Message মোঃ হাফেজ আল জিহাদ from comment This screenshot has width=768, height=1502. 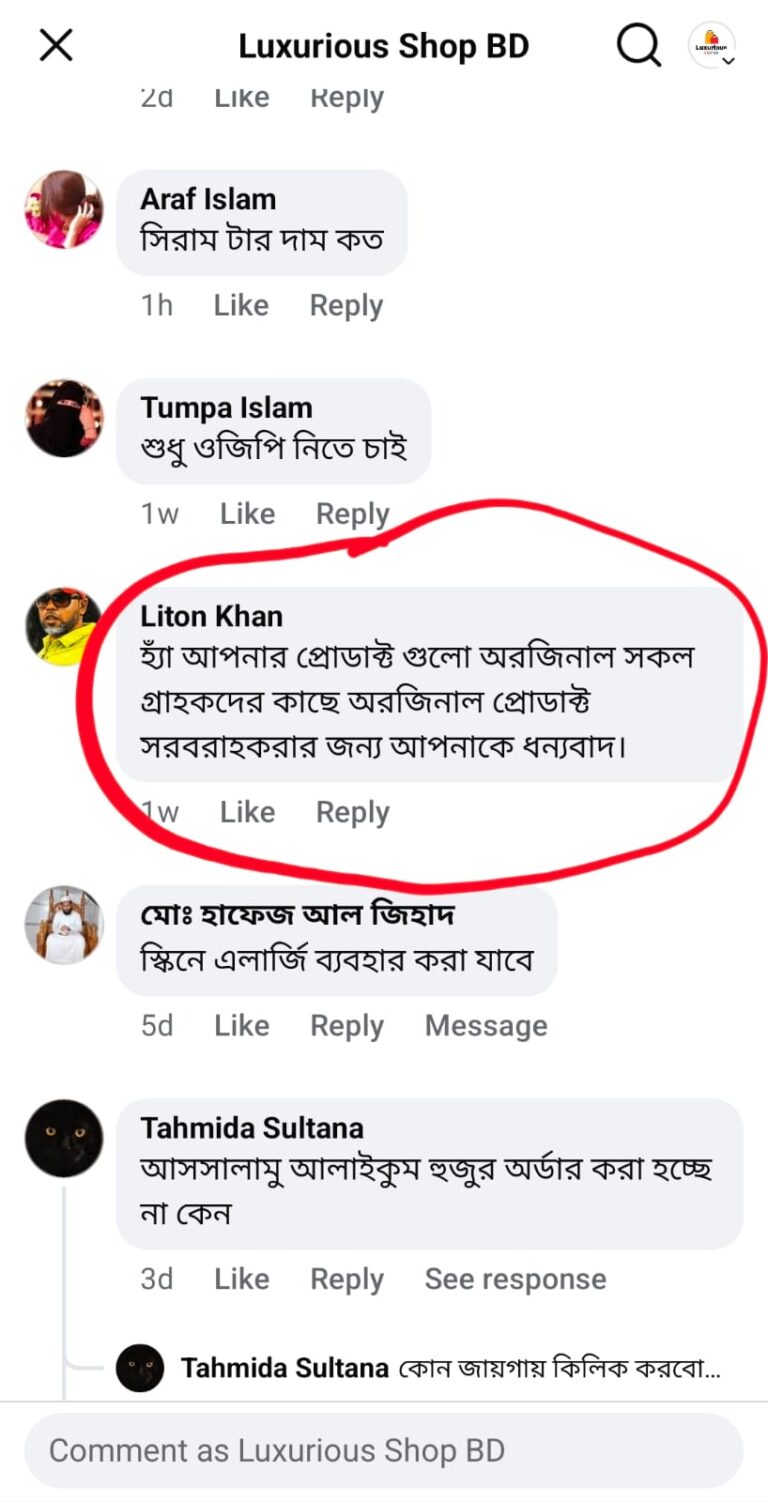coord(486,1026)
